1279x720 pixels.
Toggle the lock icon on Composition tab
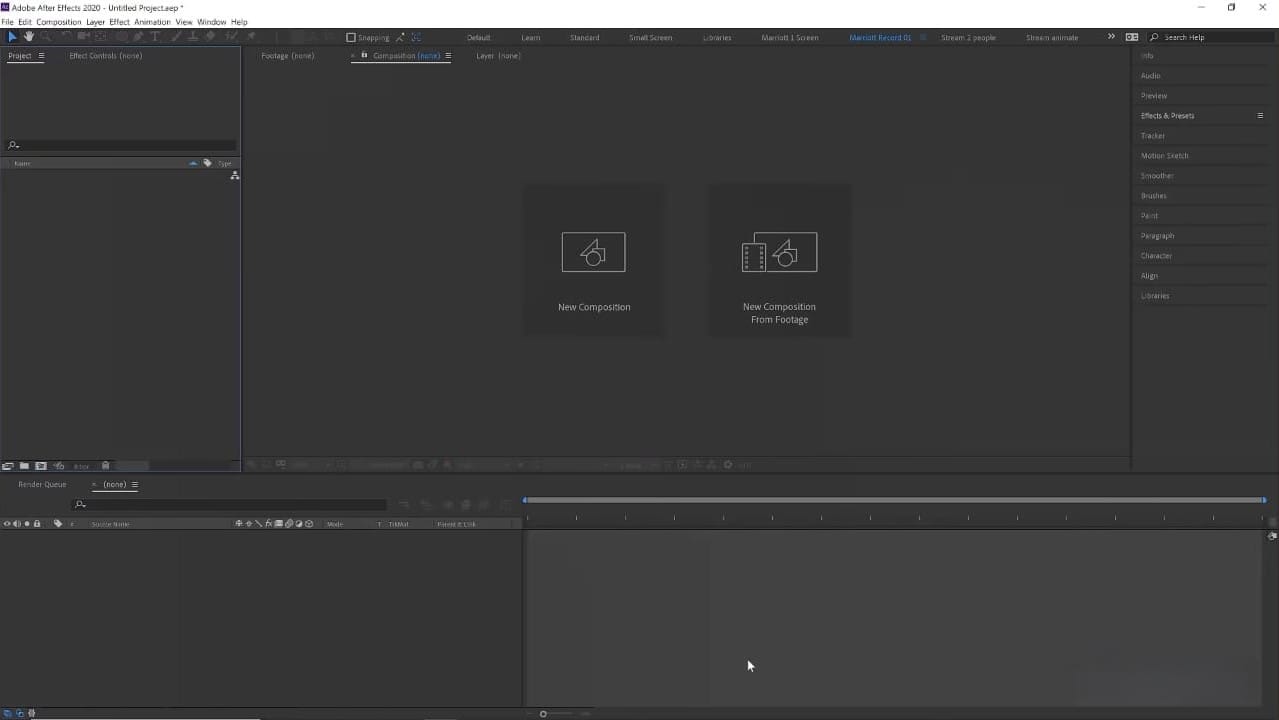[x=364, y=55]
